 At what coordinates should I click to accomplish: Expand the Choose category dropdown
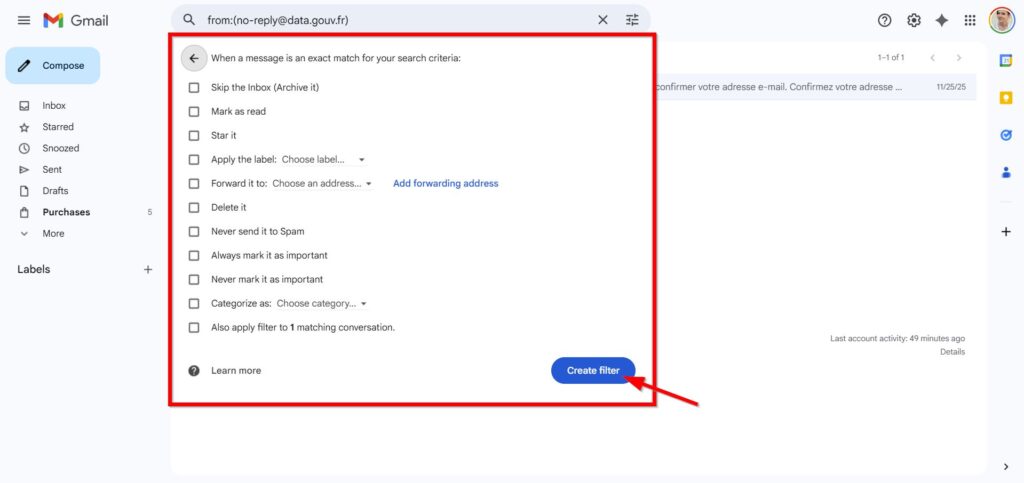click(x=321, y=304)
